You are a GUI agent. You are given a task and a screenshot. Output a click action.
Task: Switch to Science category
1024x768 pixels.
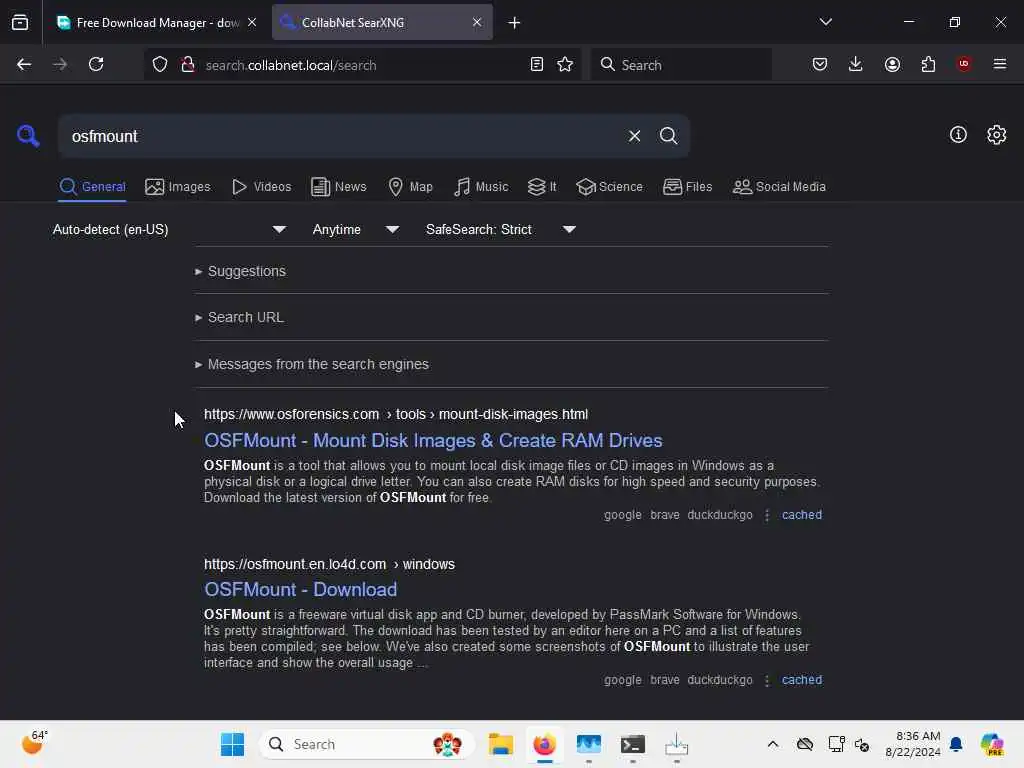609,187
